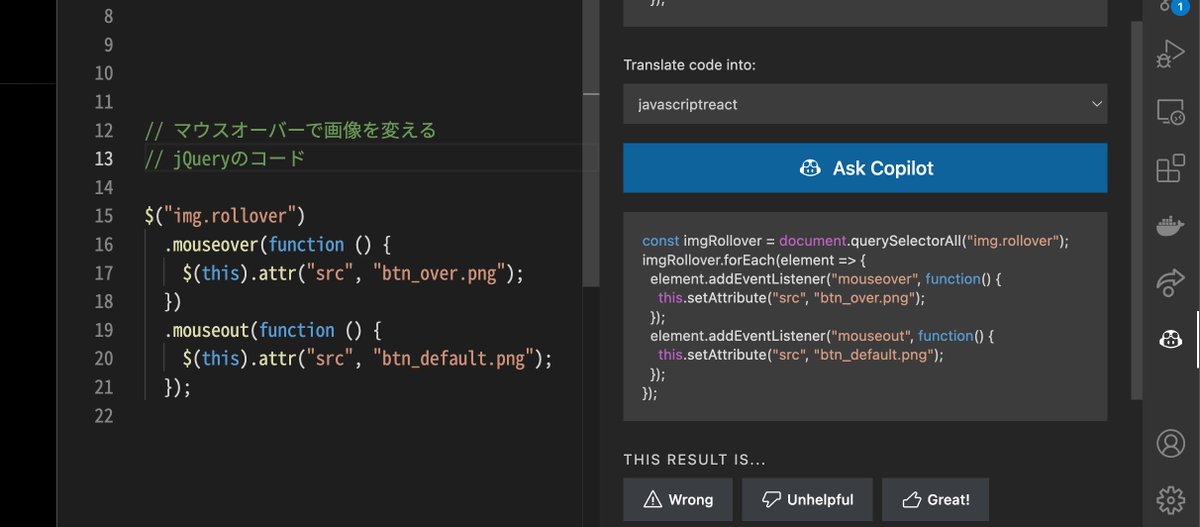
Task: Click the 'THIS RESULT IS...' heading
Action: click(x=694, y=460)
